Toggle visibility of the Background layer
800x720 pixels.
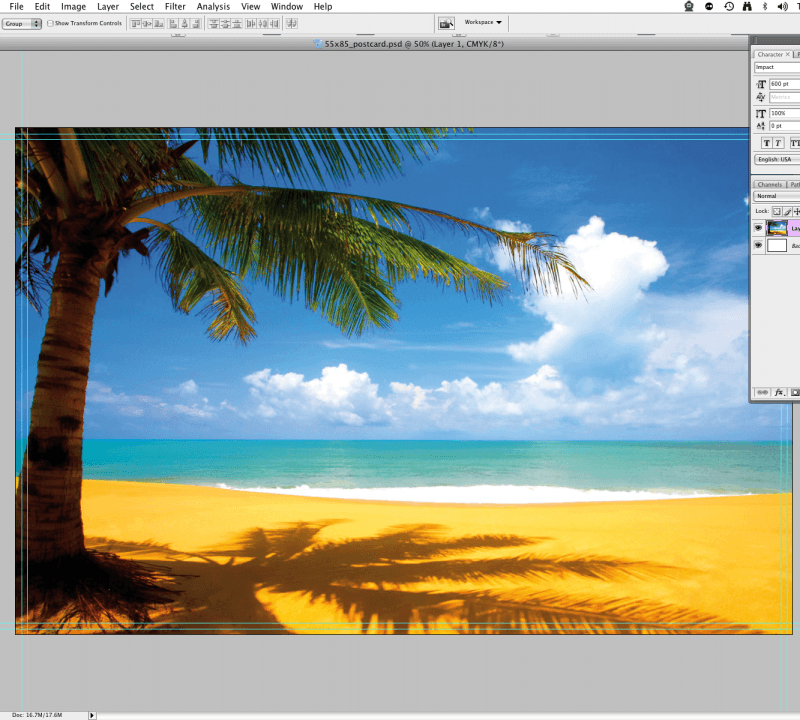pos(758,245)
